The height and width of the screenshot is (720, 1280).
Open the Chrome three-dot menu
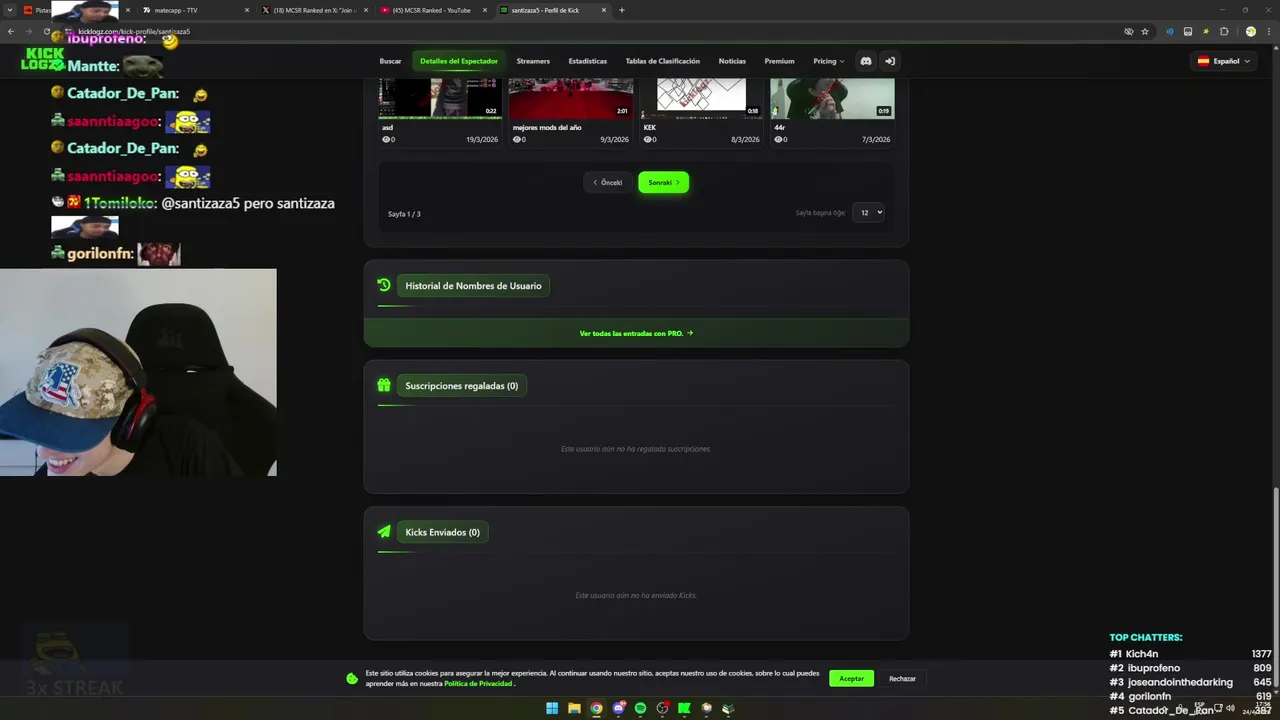click(1267, 31)
